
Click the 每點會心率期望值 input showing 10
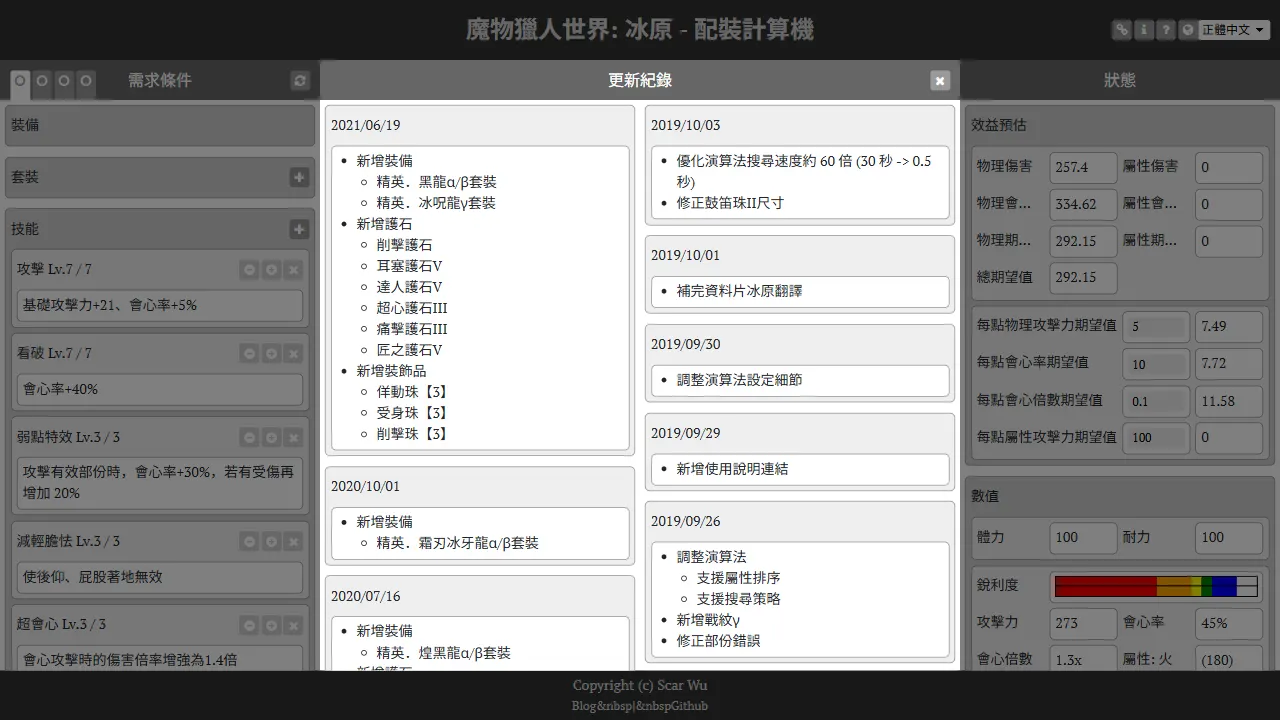tap(1156, 363)
